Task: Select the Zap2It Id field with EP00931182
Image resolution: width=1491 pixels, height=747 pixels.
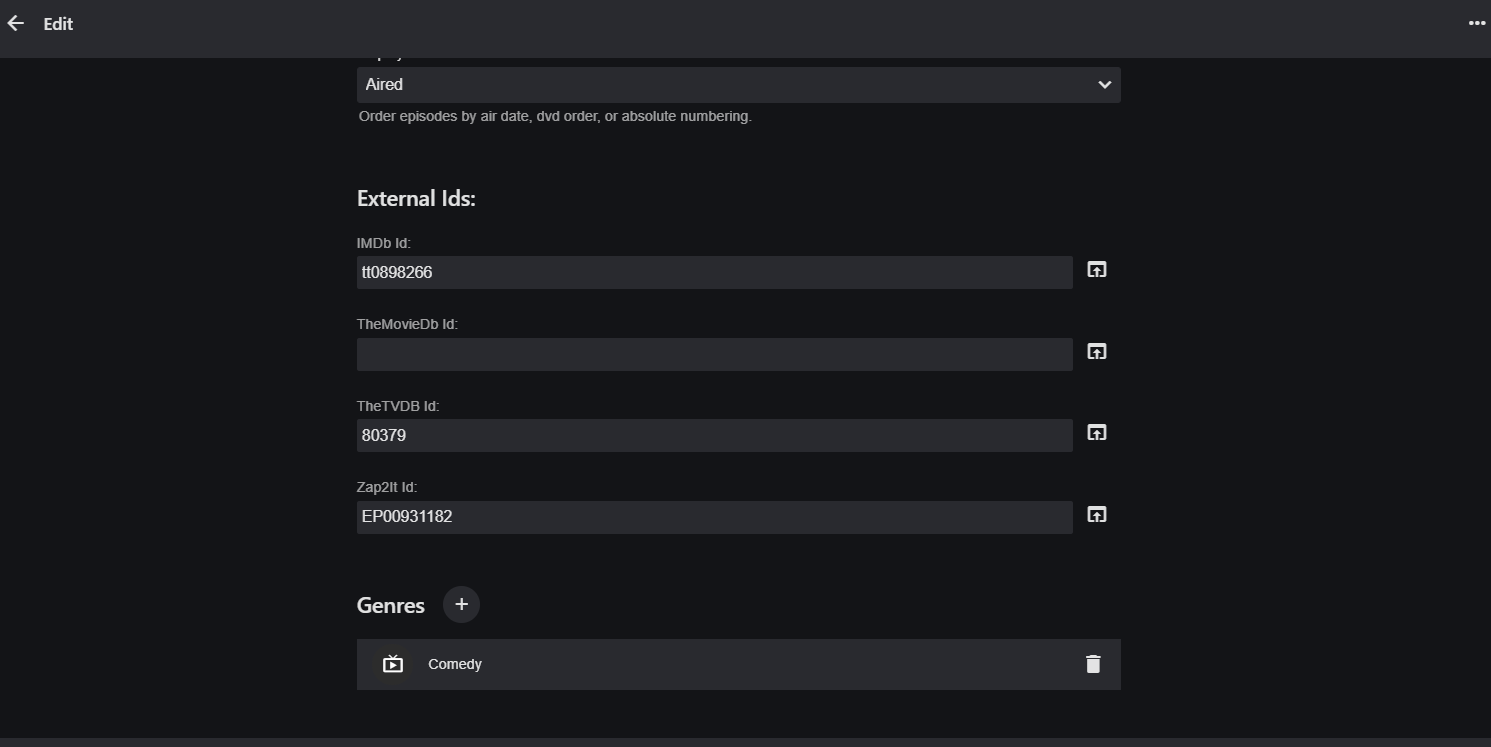Action: pos(714,517)
